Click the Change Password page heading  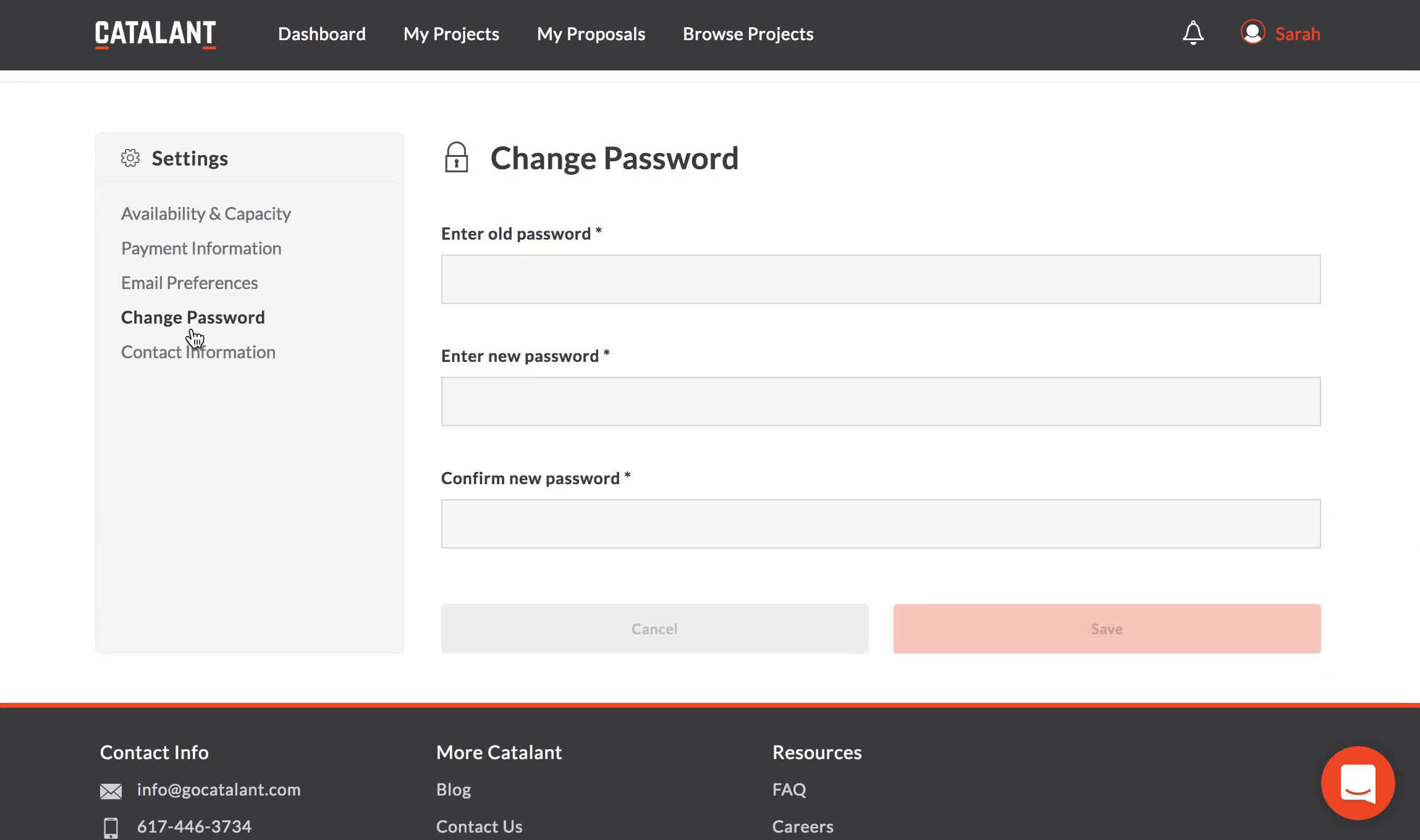click(614, 158)
